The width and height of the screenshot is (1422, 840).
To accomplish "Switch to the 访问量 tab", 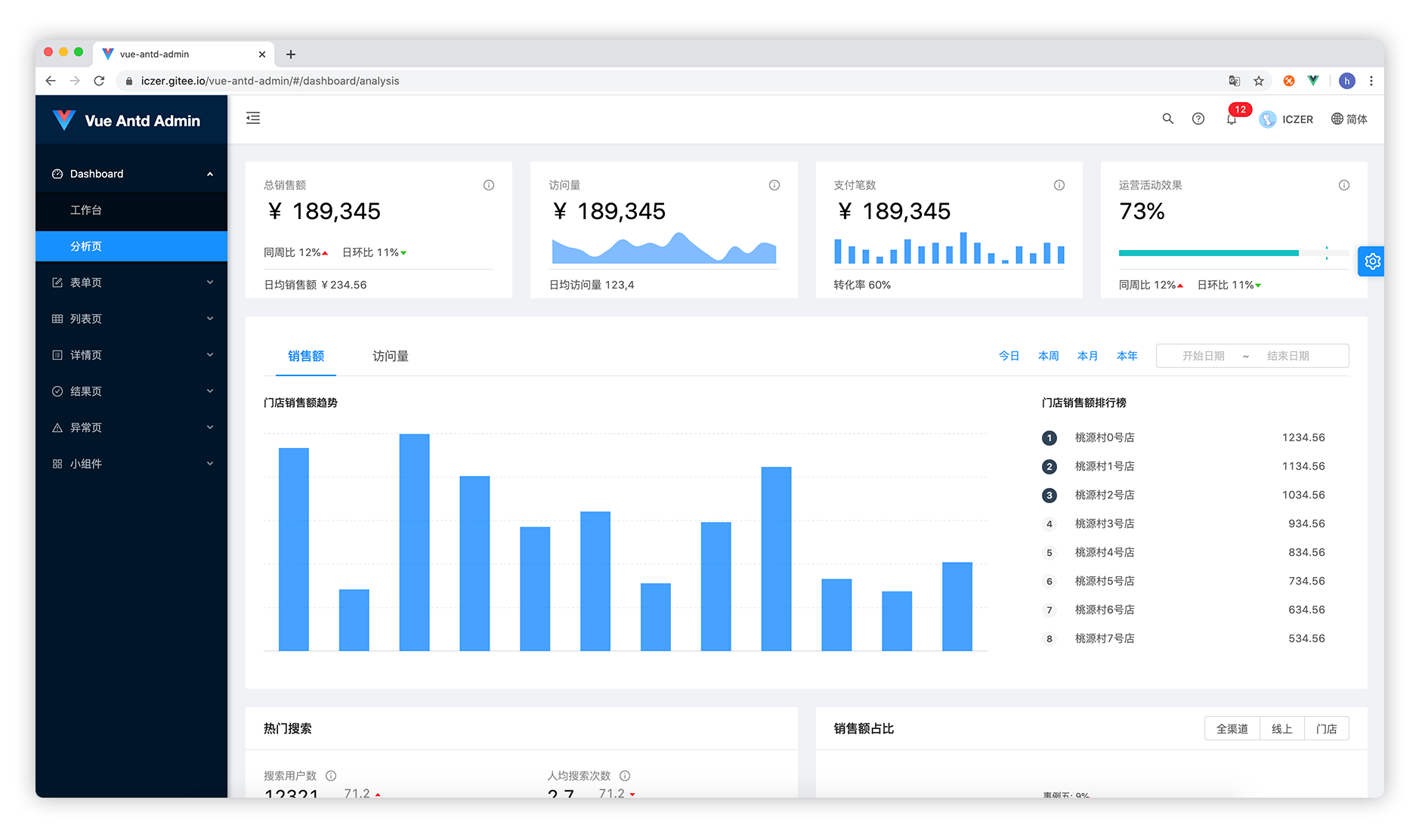I will click(390, 356).
